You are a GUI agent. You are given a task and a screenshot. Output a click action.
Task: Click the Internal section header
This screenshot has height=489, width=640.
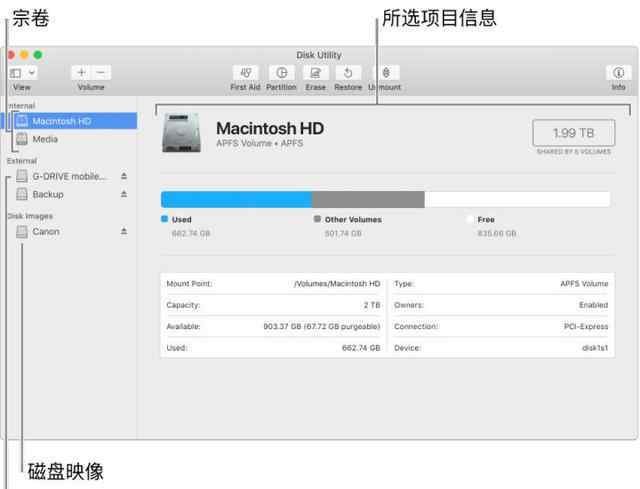22,106
